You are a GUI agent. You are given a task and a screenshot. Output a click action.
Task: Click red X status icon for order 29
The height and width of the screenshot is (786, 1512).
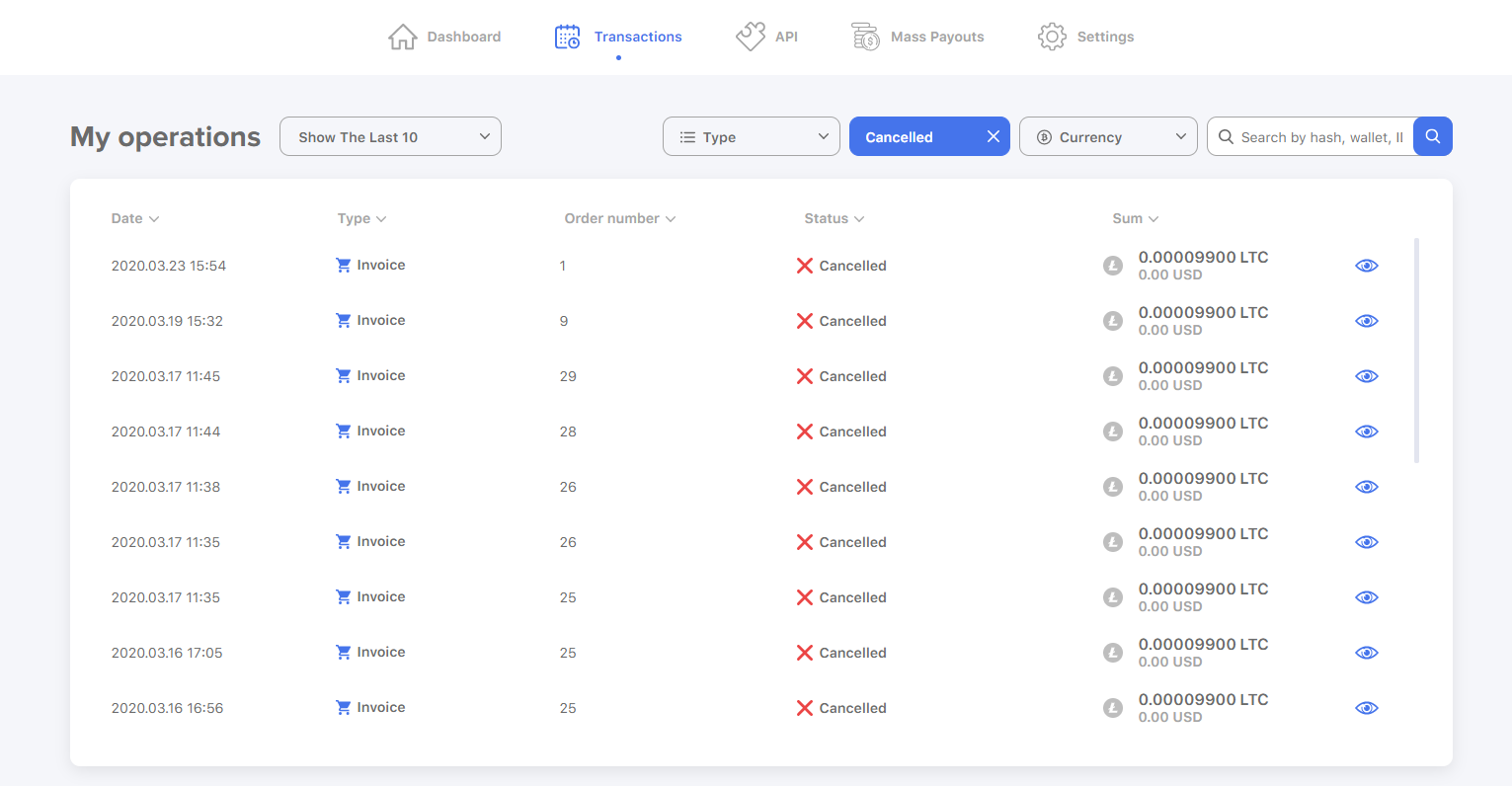[x=805, y=376]
